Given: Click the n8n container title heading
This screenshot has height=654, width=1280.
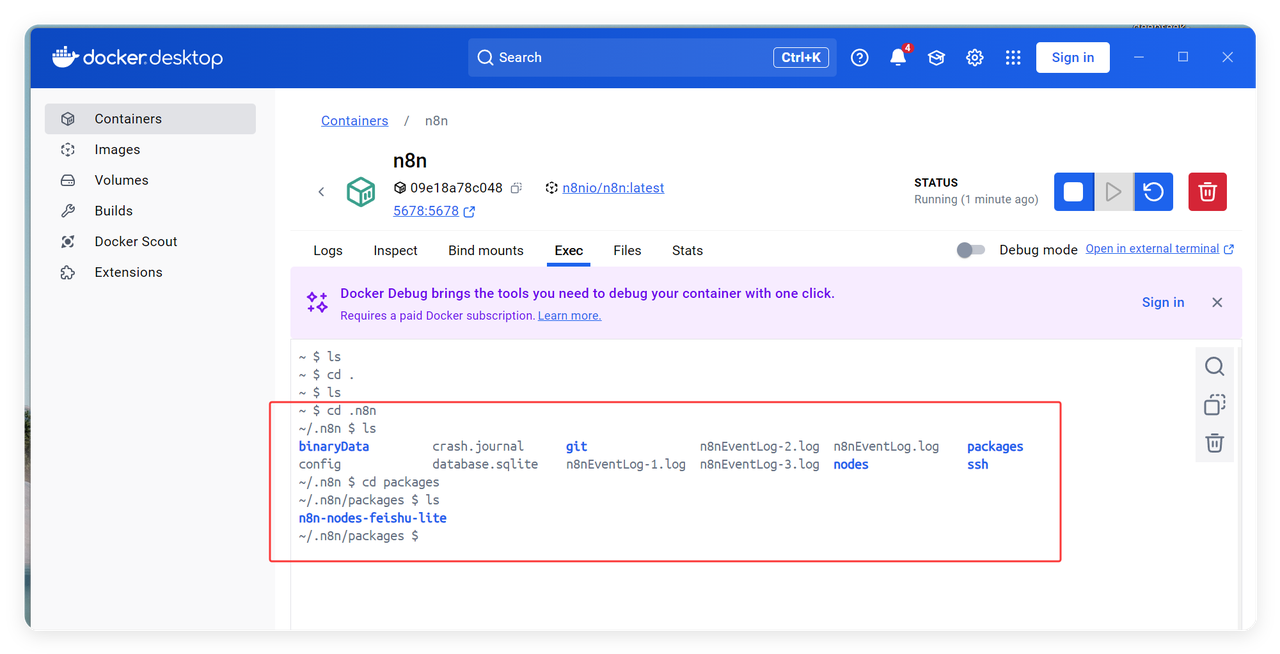Looking at the screenshot, I should pyautogui.click(x=410, y=161).
